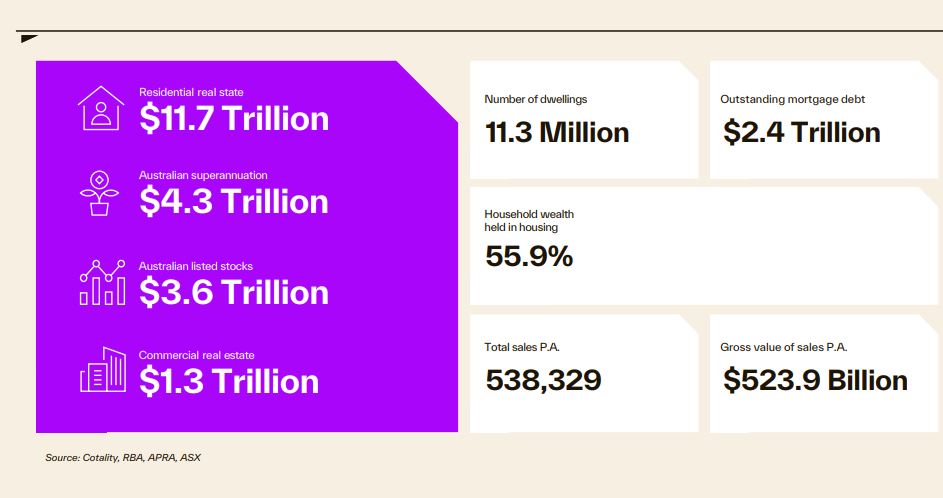Select the $1.3 Trillion commercial figure
The height and width of the screenshot is (498, 943).
[x=229, y=381]
